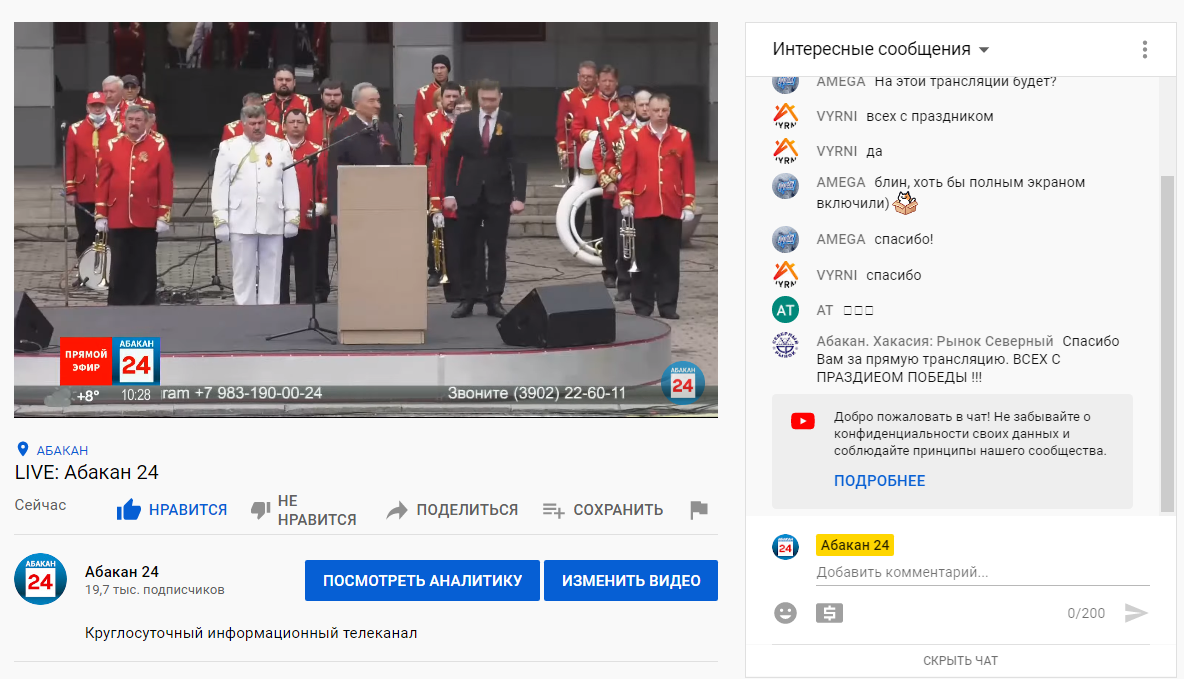The width and height of the screenshot is (1184, 679).
Task: Click AMEGA avatar beside 'блин, хоть бы' message
Action: 785,186
